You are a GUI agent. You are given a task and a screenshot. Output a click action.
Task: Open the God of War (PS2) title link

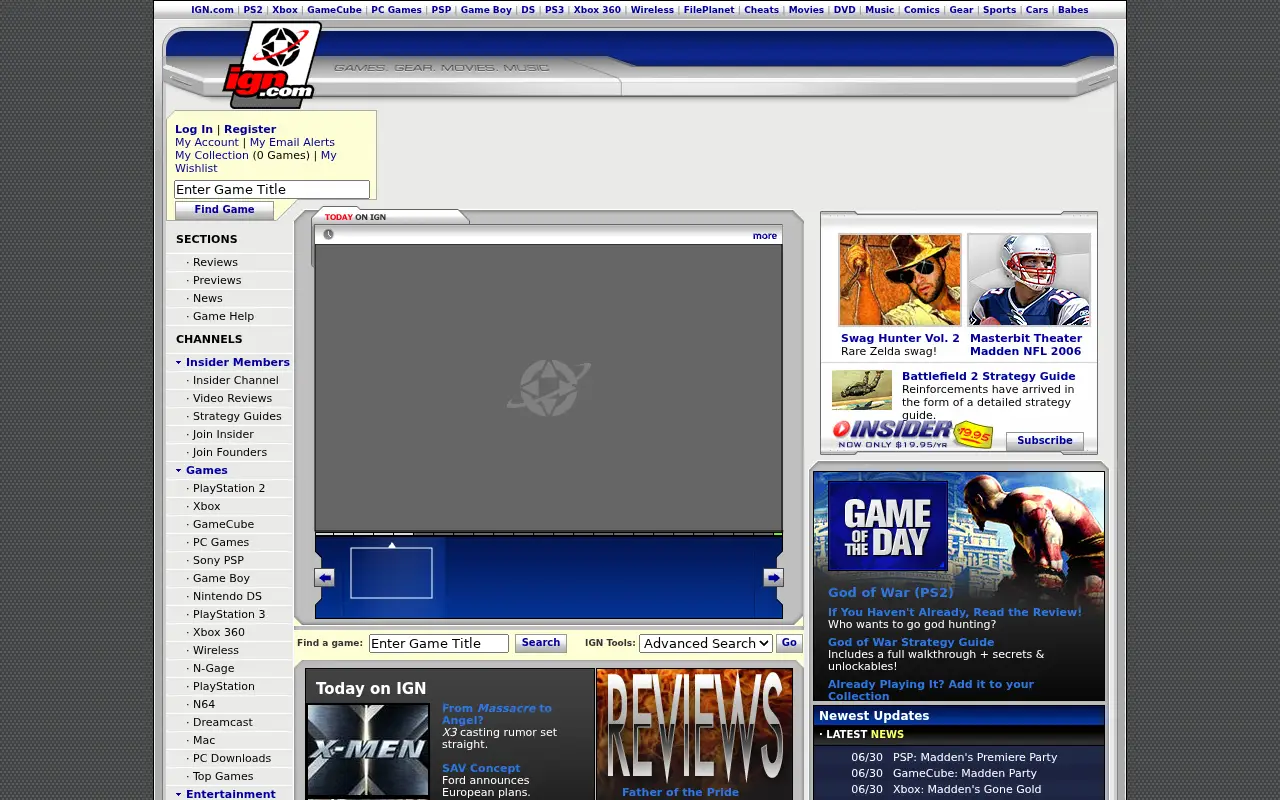(891, 592)
